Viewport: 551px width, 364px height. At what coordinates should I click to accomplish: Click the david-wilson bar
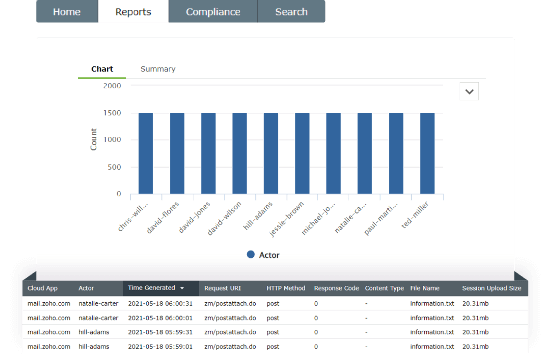[x=240, y=153]
